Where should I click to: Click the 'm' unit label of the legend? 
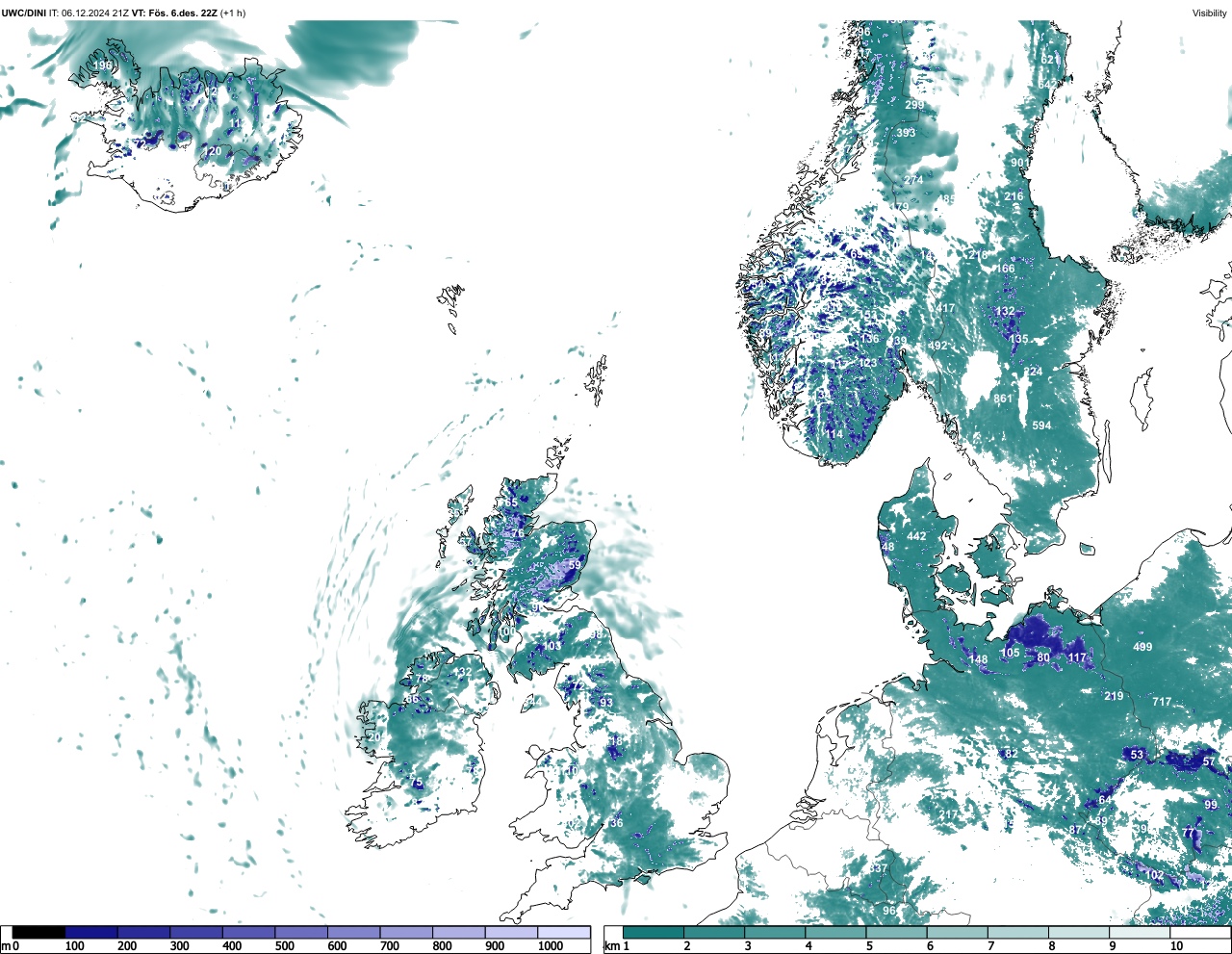coord(6,946)
